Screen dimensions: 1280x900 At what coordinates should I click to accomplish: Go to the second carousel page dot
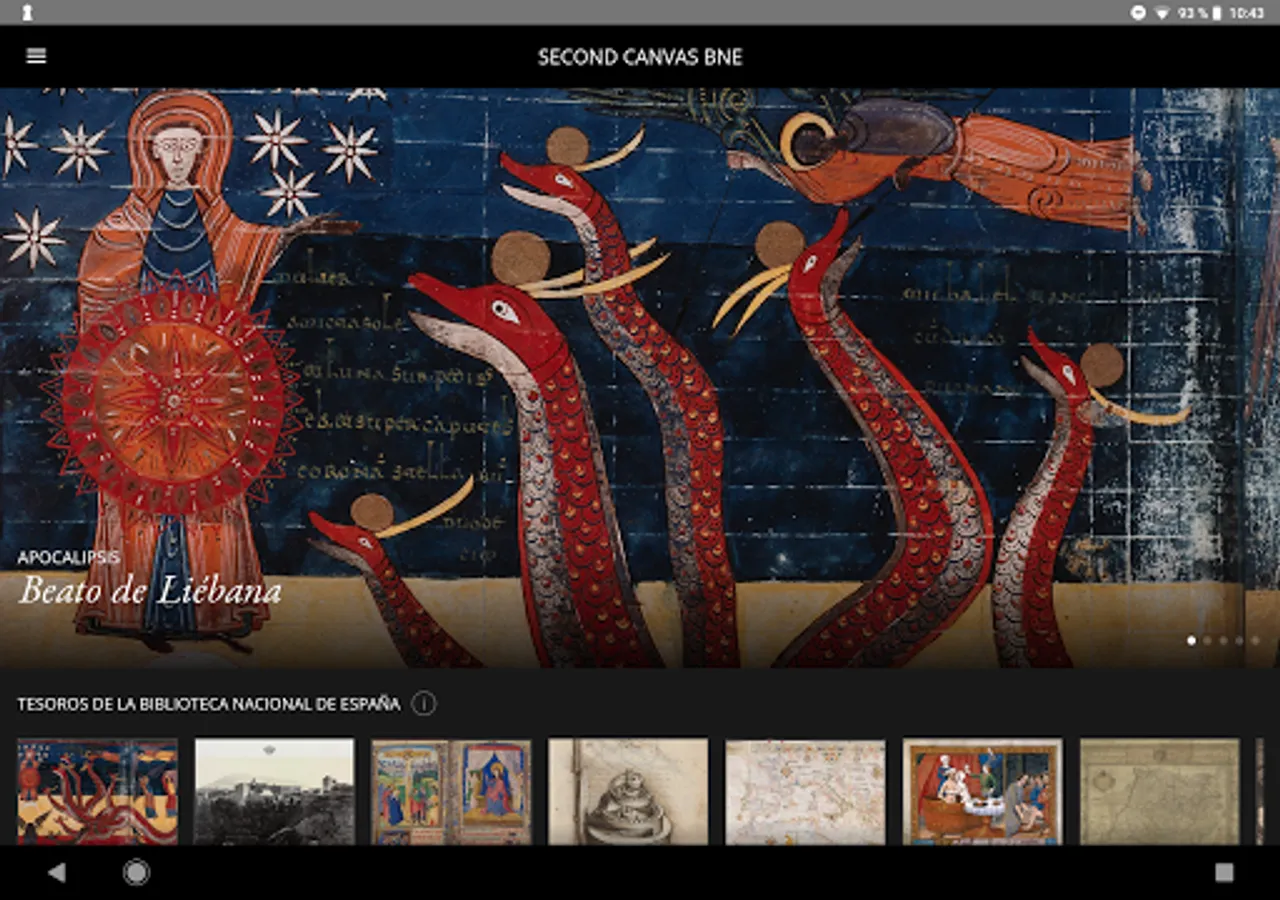click(1207, 640)
